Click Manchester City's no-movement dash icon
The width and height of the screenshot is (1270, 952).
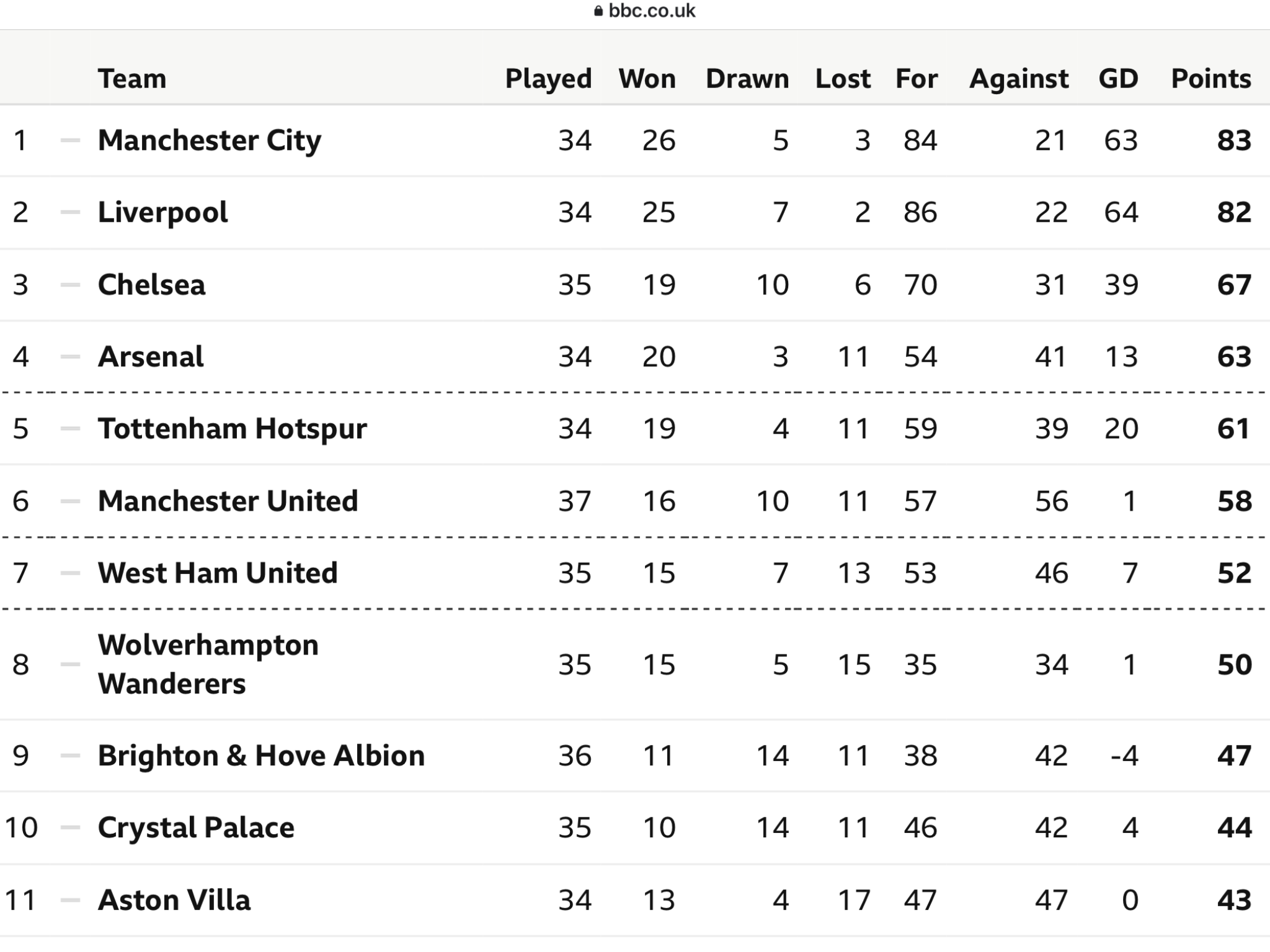point(70,141)
